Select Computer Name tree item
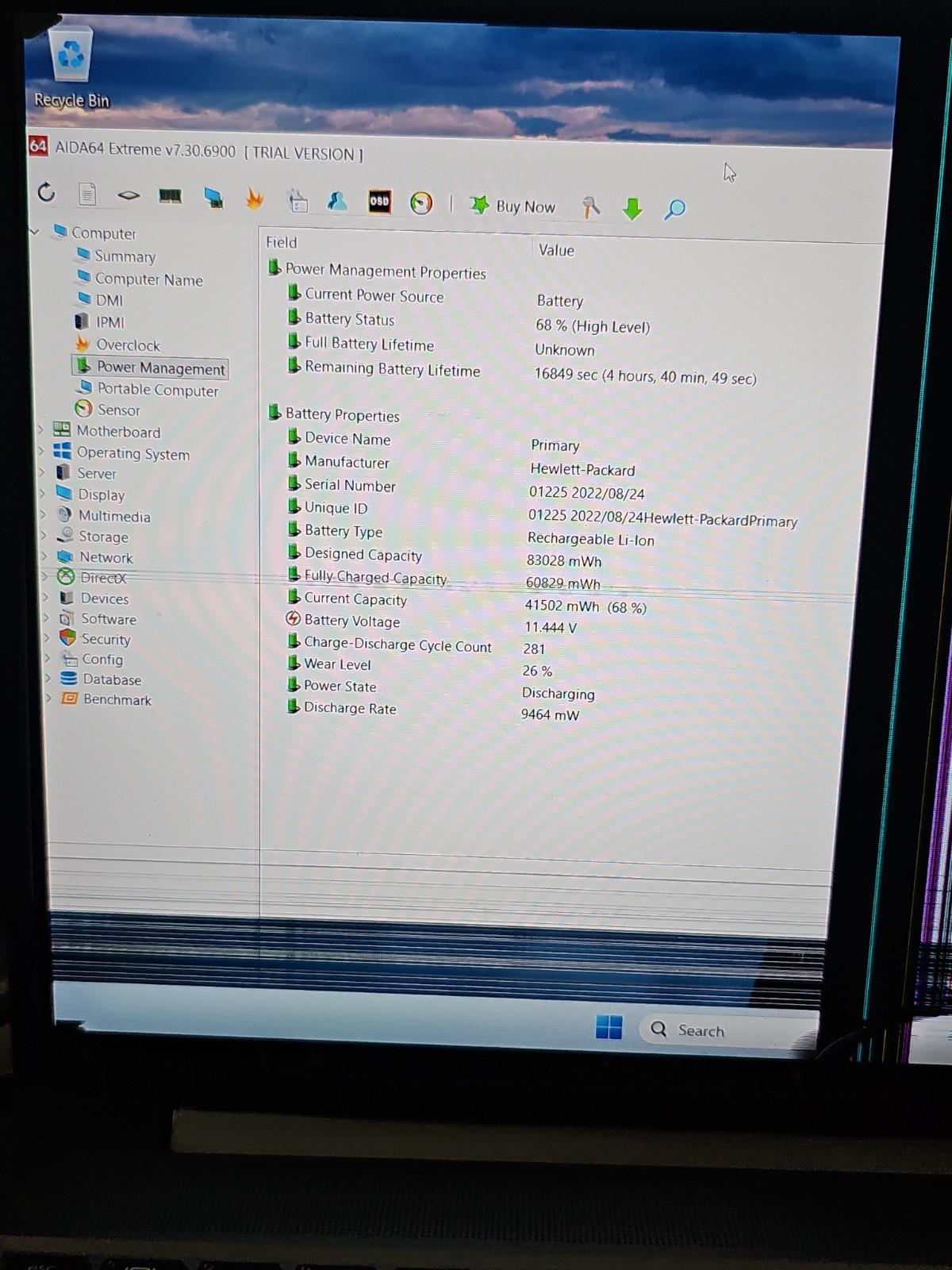The height and width of the screenshot is (1270, 952). point(148,279)
